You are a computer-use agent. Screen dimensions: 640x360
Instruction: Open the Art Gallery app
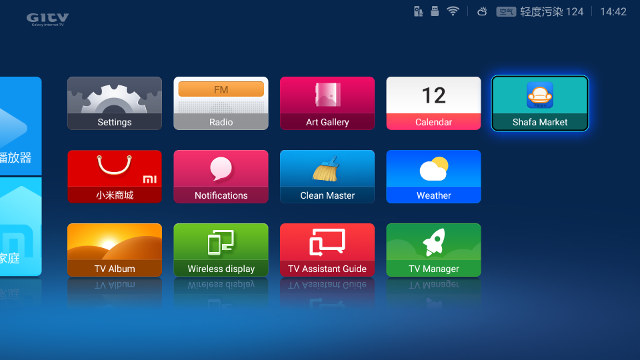[327, 103]
